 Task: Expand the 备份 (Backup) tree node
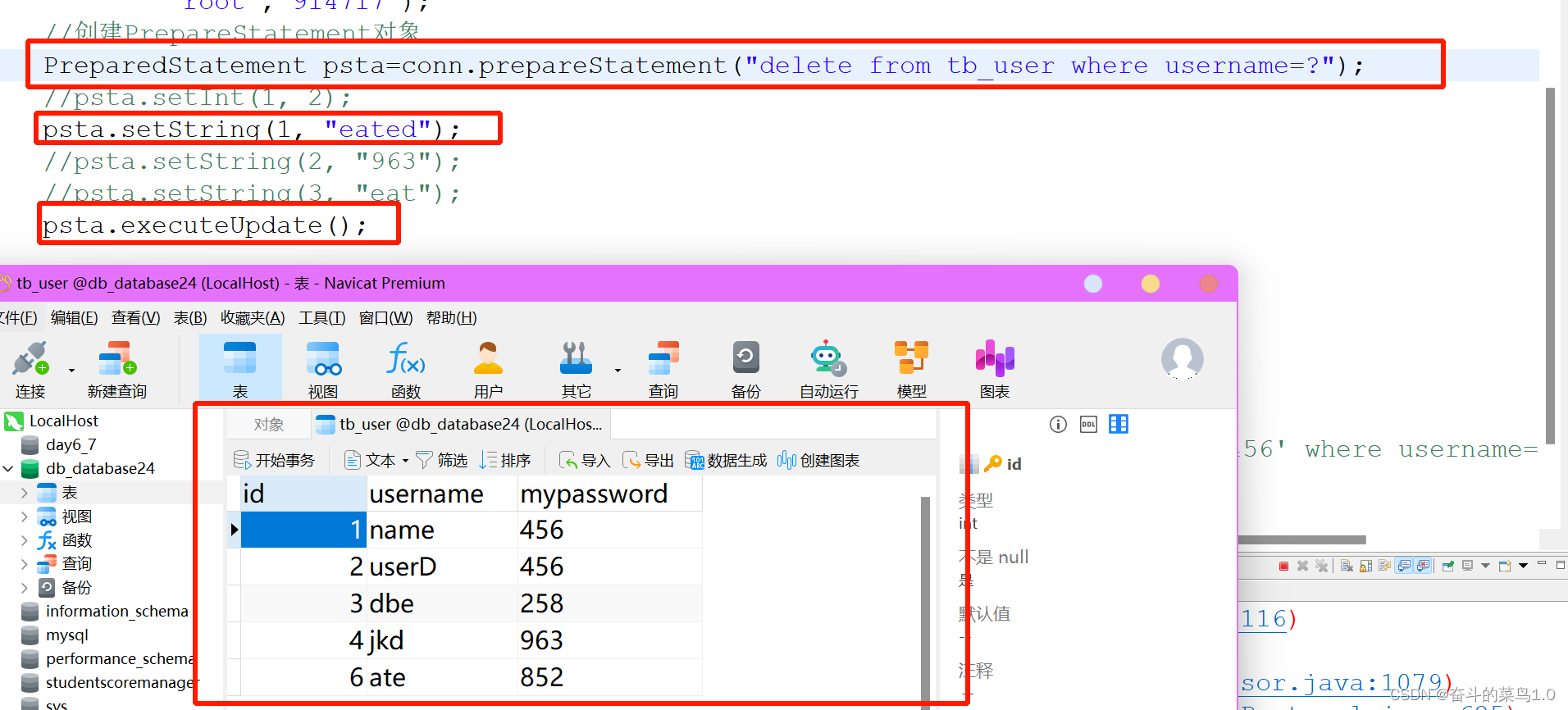24,588
